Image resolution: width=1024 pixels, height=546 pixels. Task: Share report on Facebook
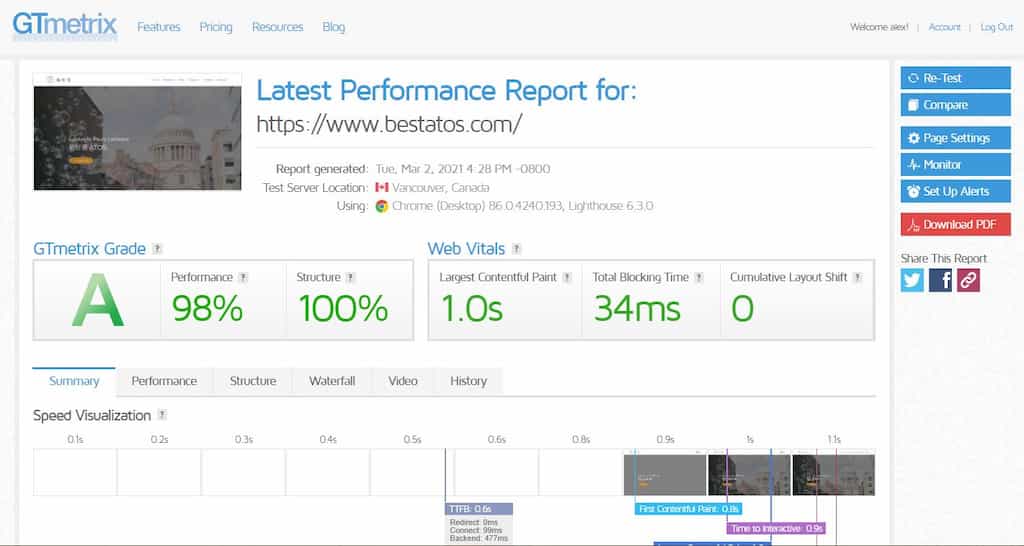tap(940, 280)
